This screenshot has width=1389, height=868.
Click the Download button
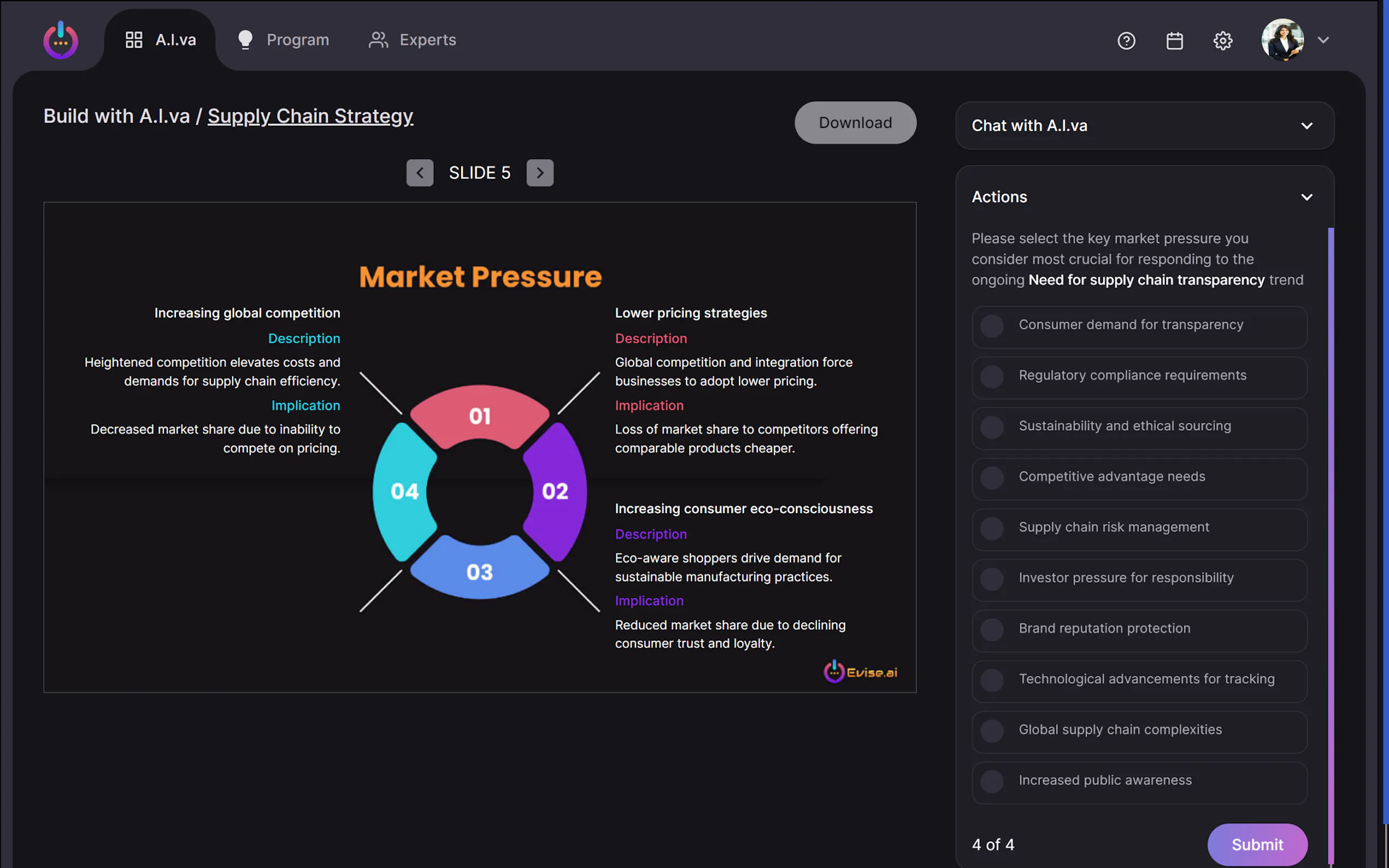[x=855, y=123]
